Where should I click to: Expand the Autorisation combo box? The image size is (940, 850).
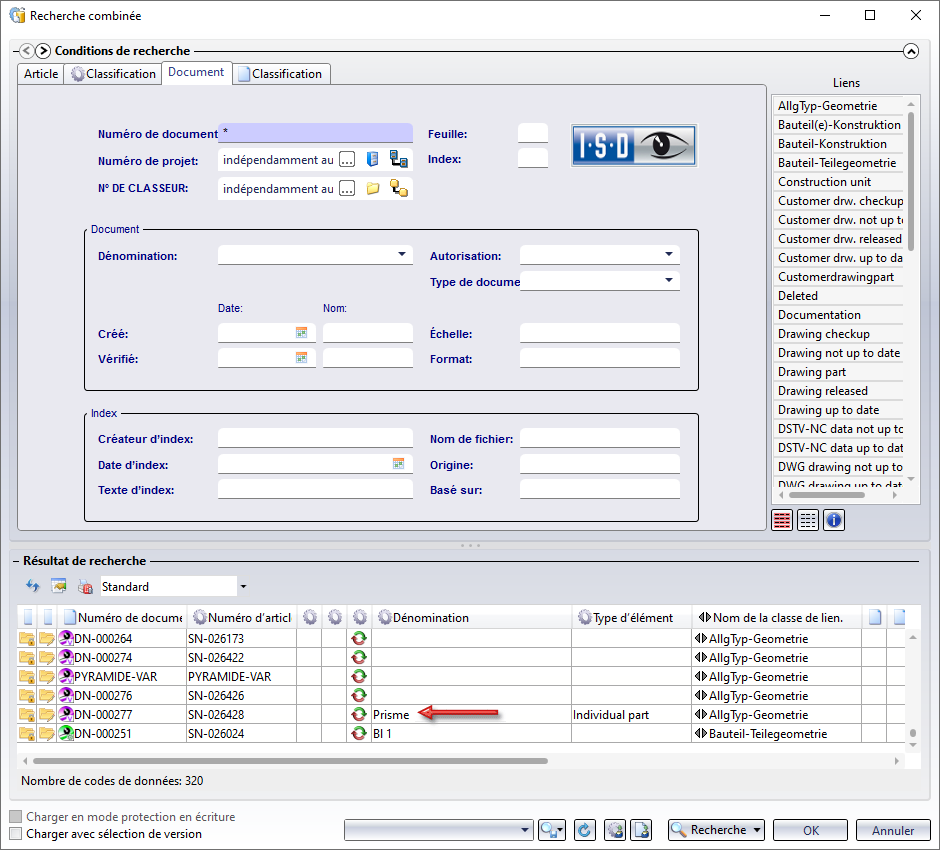point(669,256)
